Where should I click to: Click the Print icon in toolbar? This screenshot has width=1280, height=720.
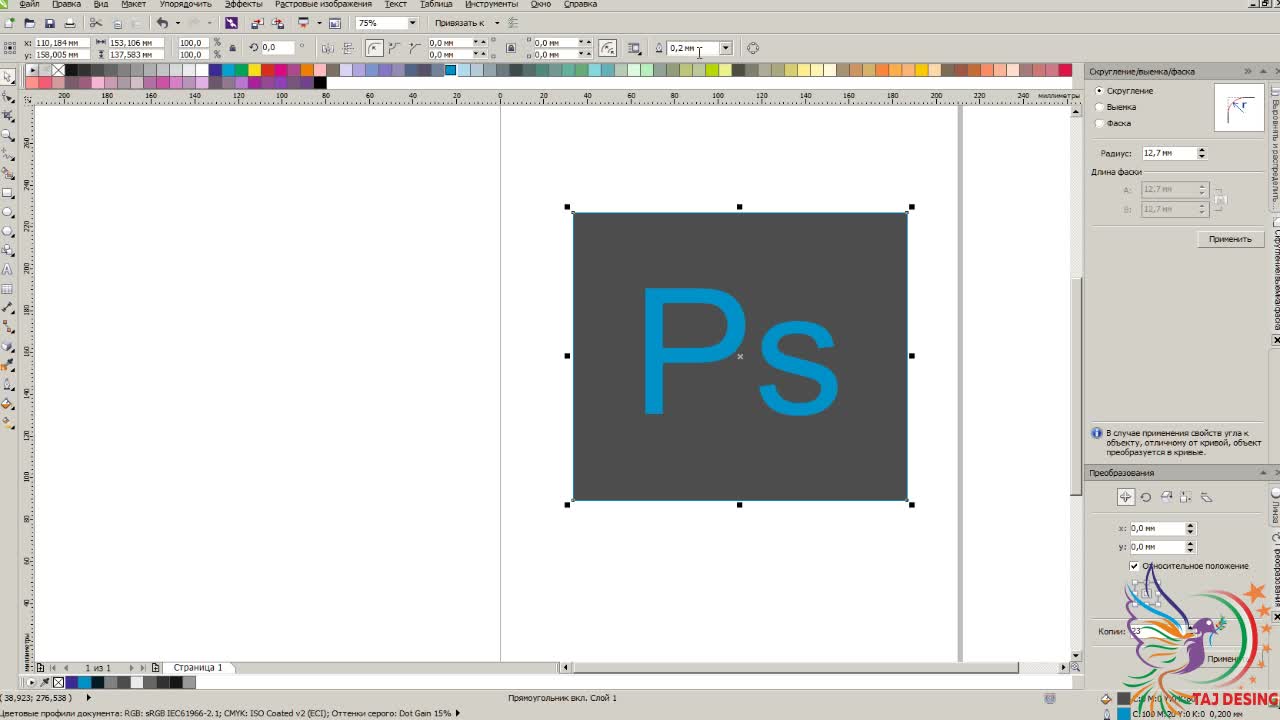(69, 22)
